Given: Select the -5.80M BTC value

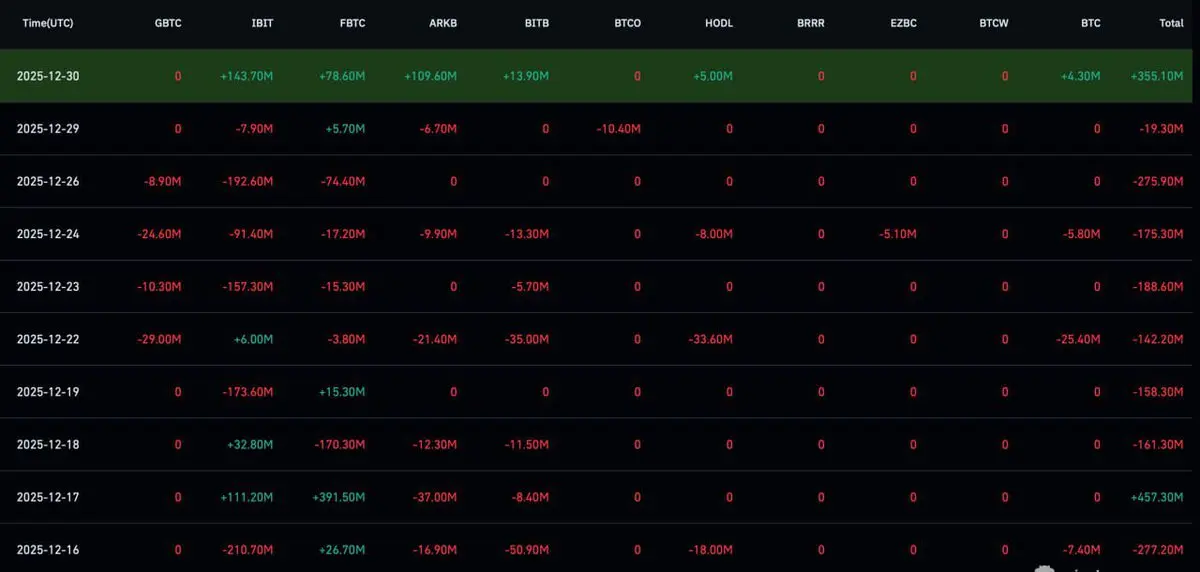Looking at the screenshot, I should (1082, 234).
